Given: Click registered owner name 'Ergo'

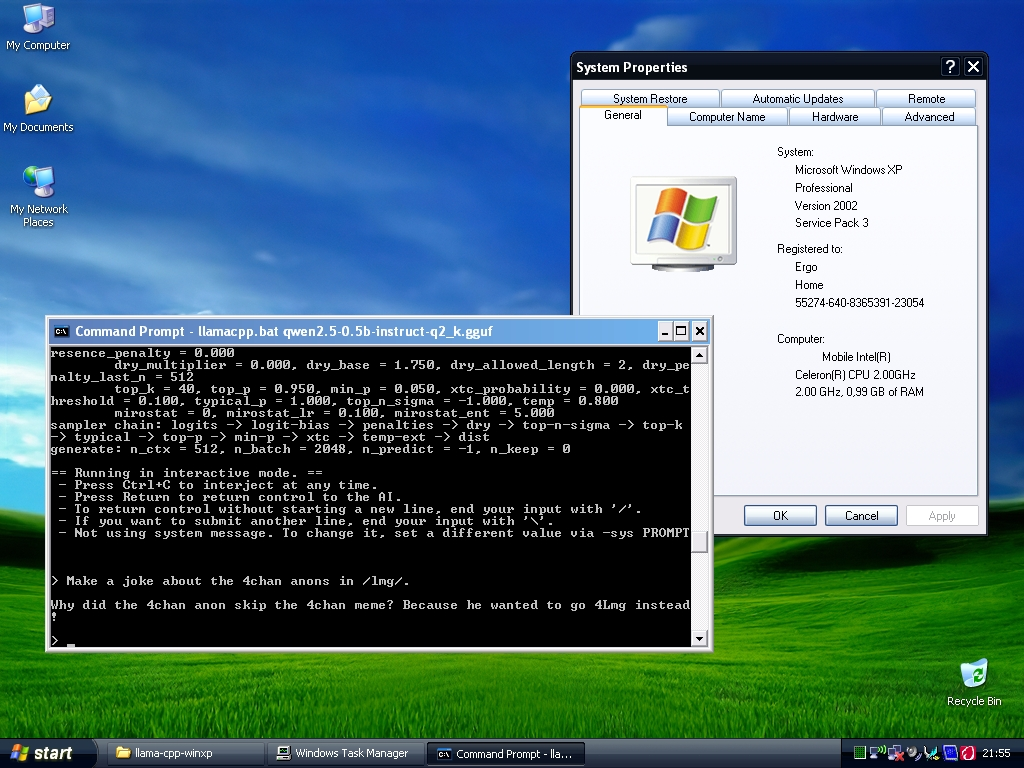Looking at the screenshot, I should [x=806, y=267].
